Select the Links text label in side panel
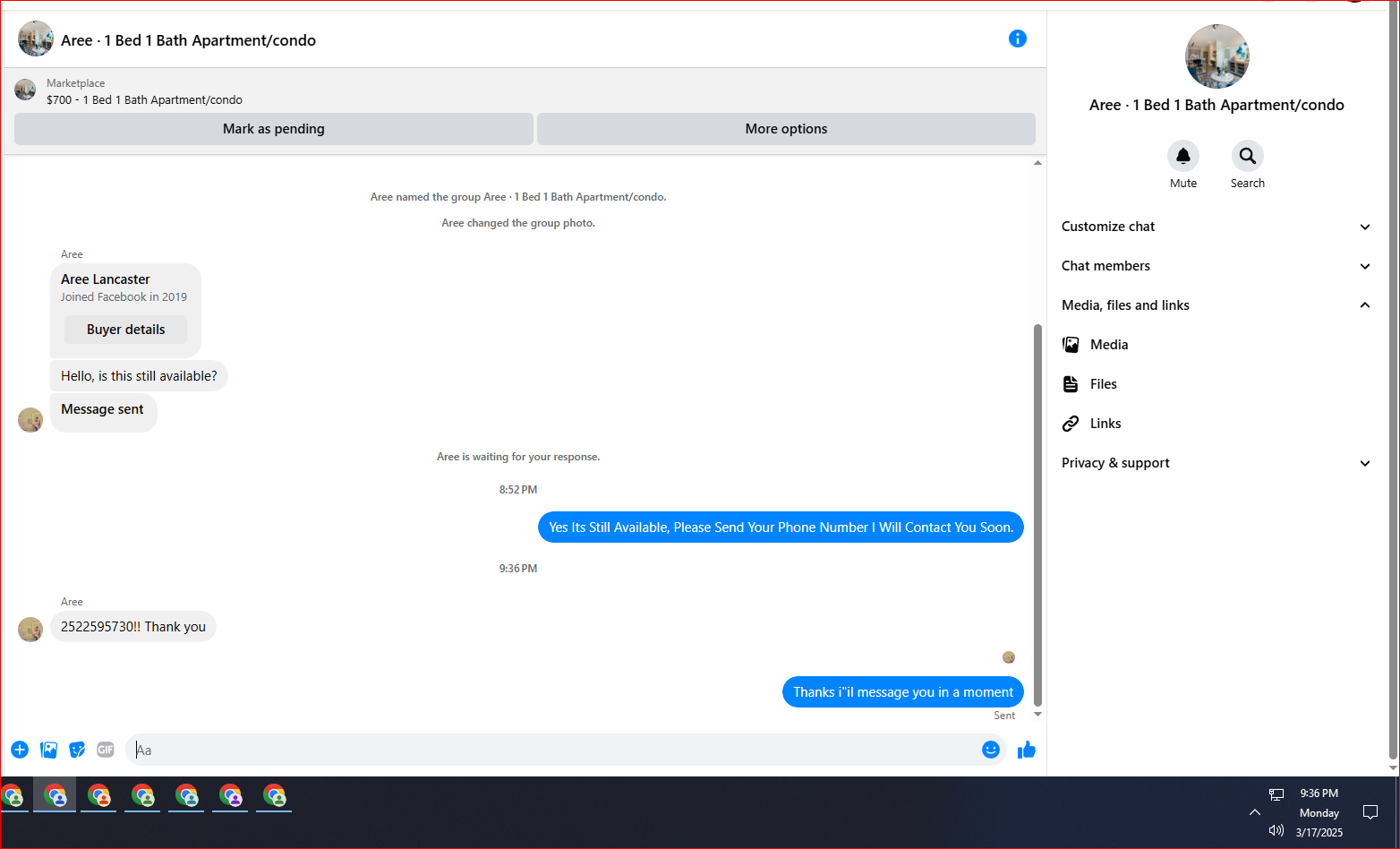Screen dimensions: 1400x849 (x=1105, y=424)
